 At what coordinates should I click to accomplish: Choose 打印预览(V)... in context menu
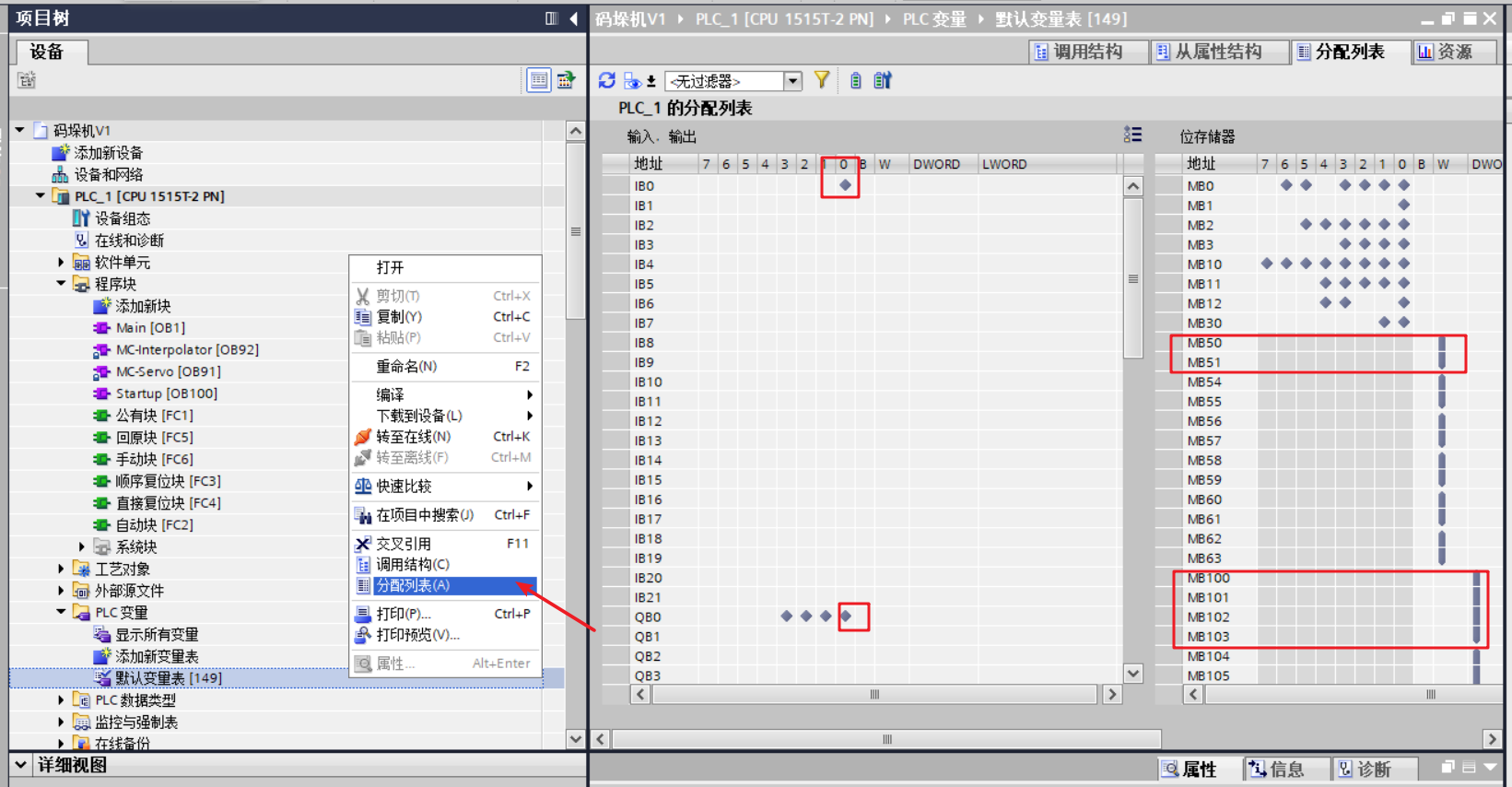coord(445,635)
